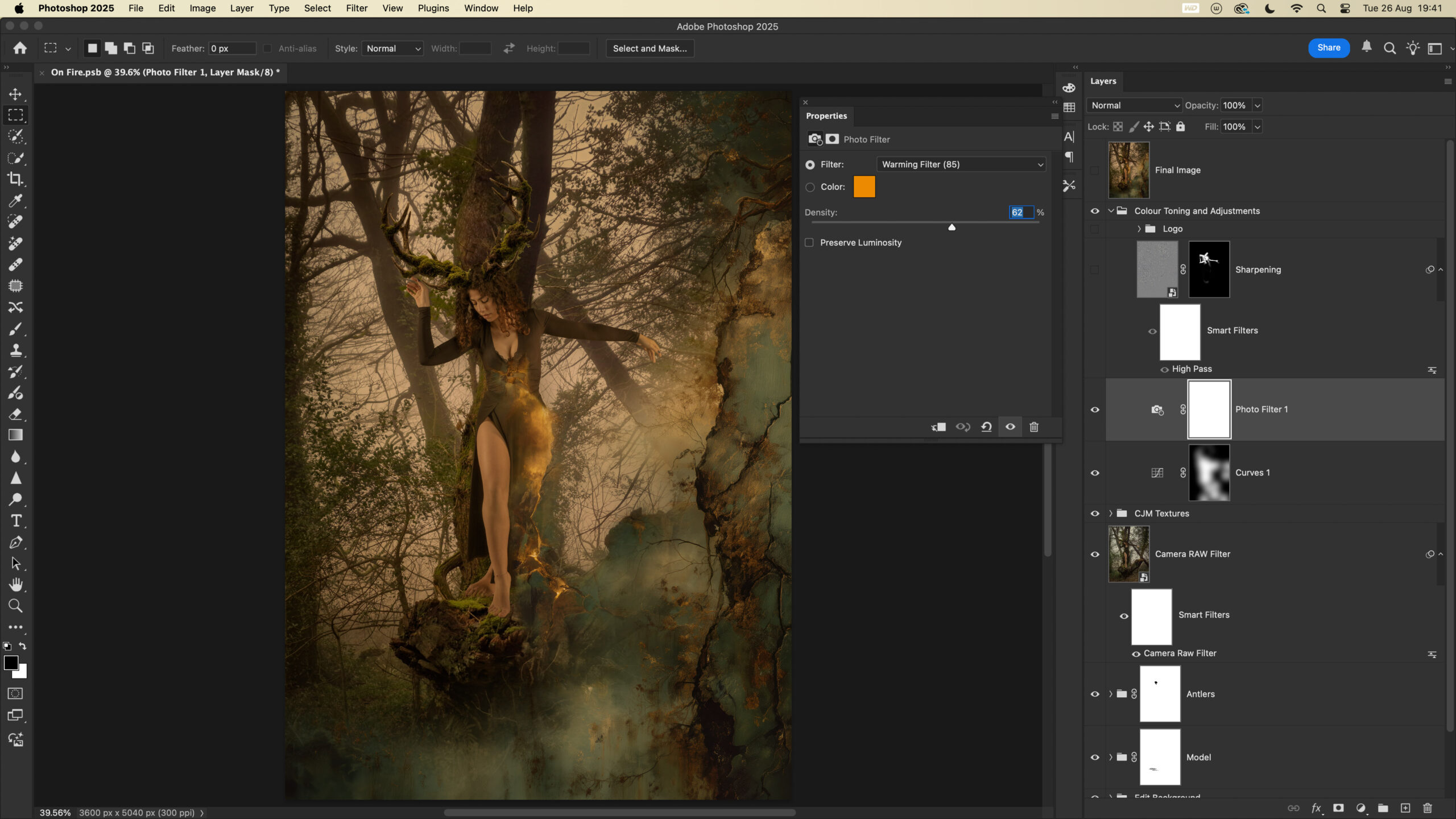
Task: Select the Zoom tool in toolbar
Action: [x=15, y=606]
